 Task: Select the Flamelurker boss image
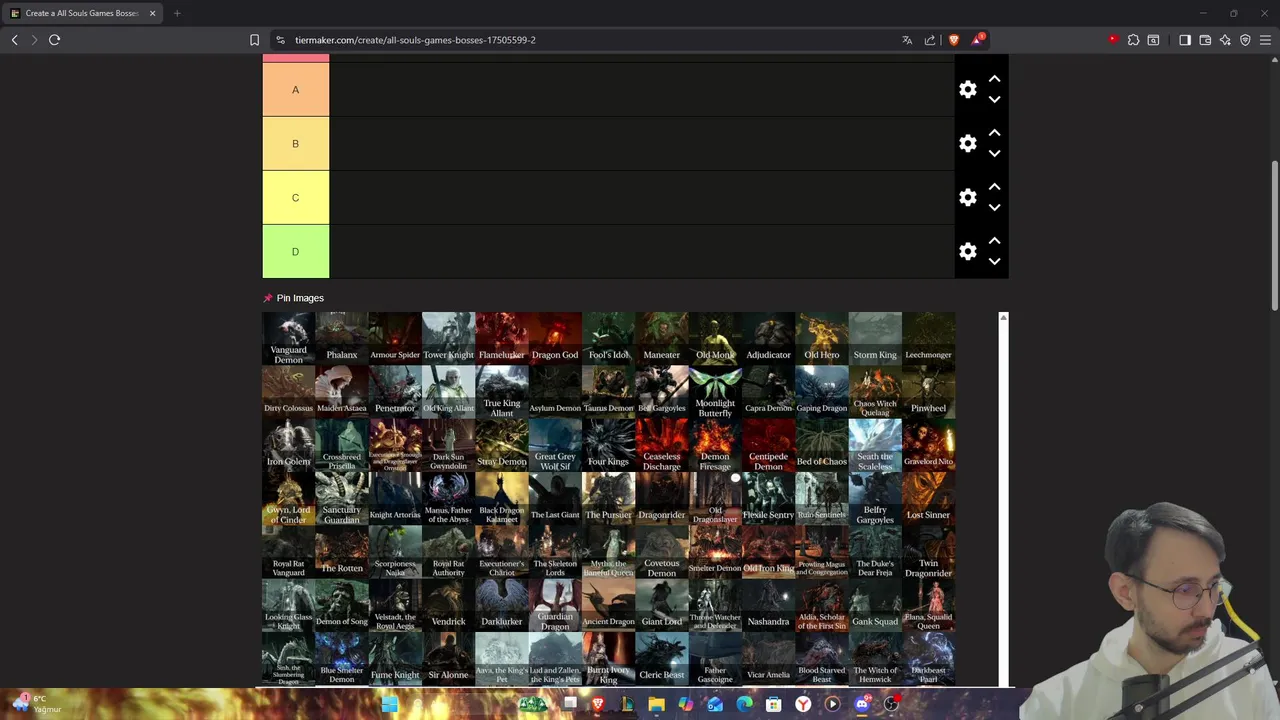501,338
